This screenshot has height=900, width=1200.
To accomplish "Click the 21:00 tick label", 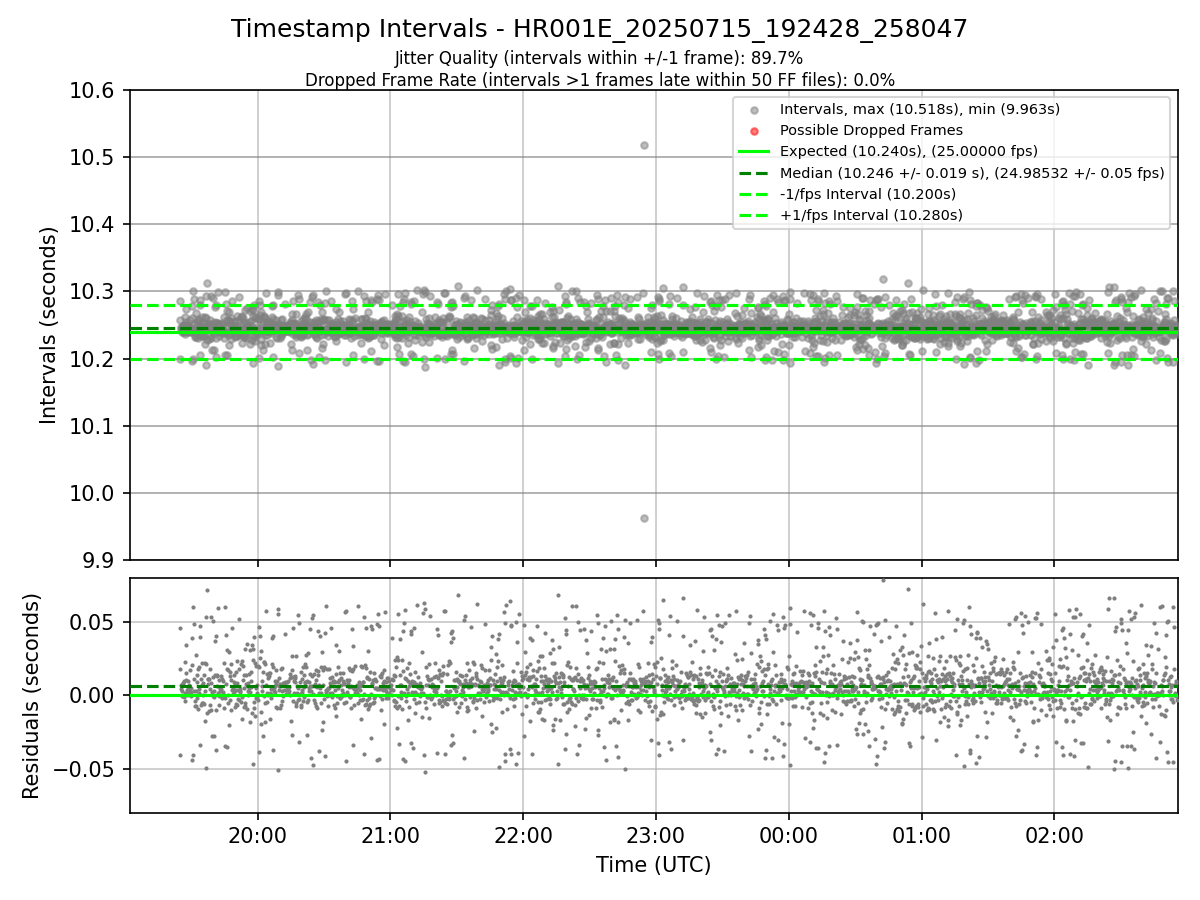I will point(390,835).
